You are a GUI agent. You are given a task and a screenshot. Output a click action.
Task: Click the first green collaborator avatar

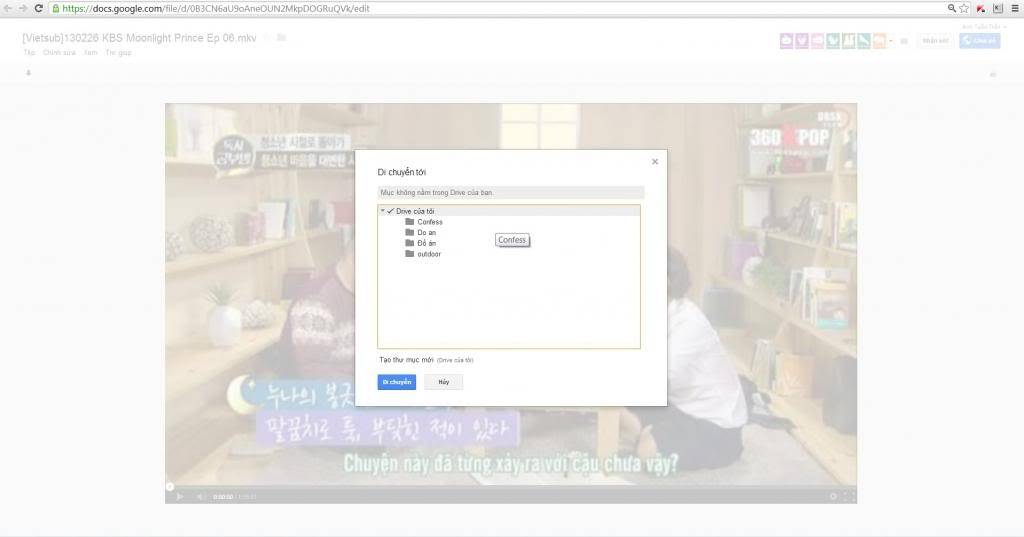coord(833,41)
